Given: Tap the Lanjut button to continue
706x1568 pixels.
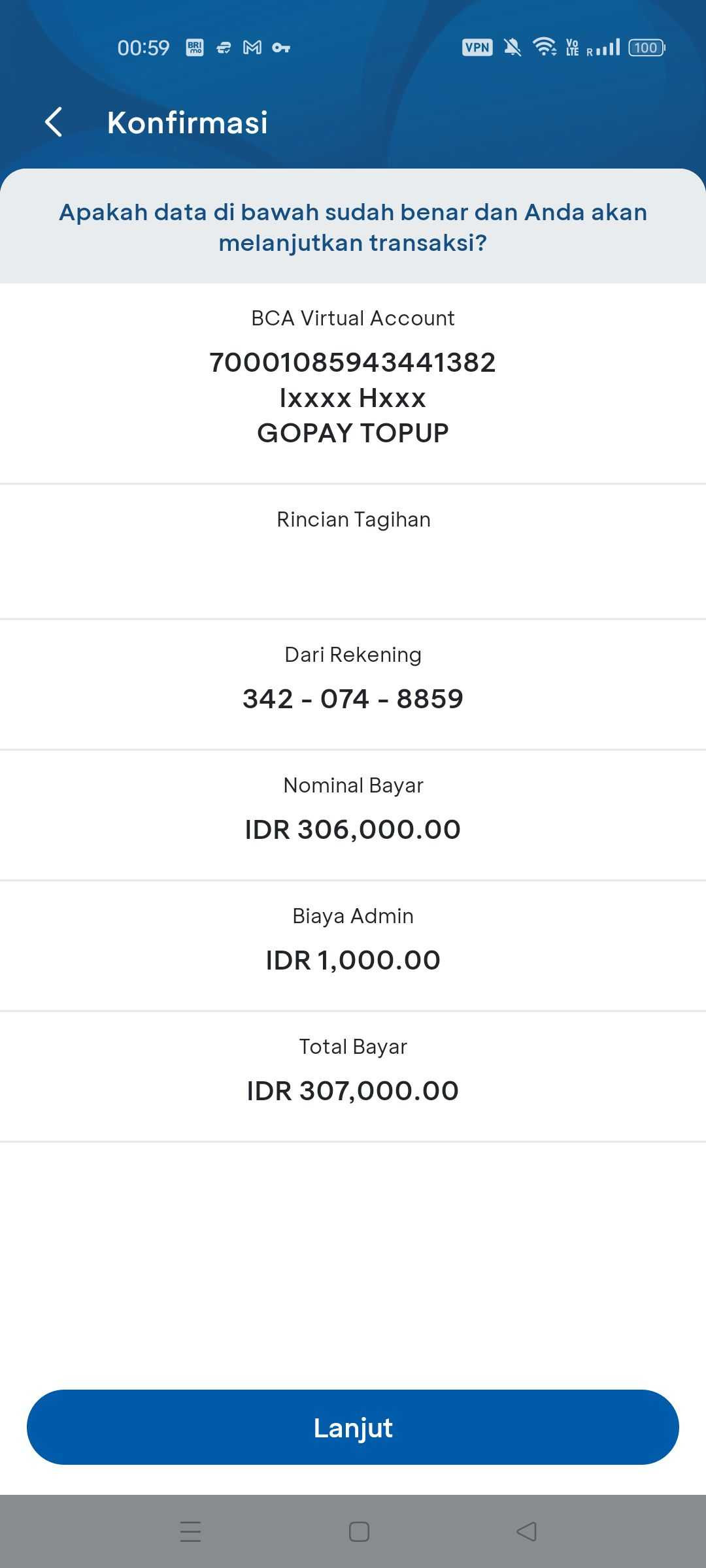Looking at the screenshot, I should click(x=353, y=1428).
